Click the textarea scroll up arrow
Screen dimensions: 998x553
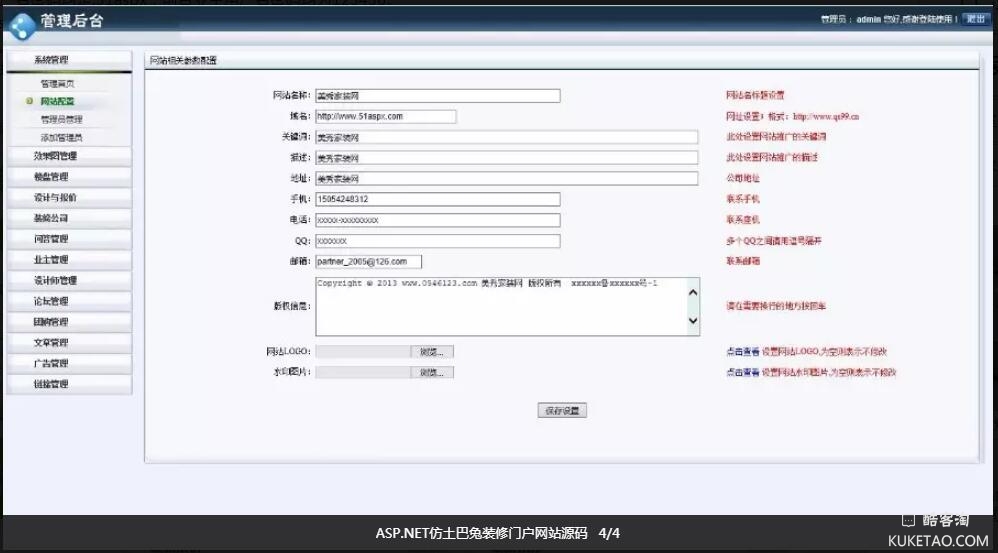pos(693,292)
